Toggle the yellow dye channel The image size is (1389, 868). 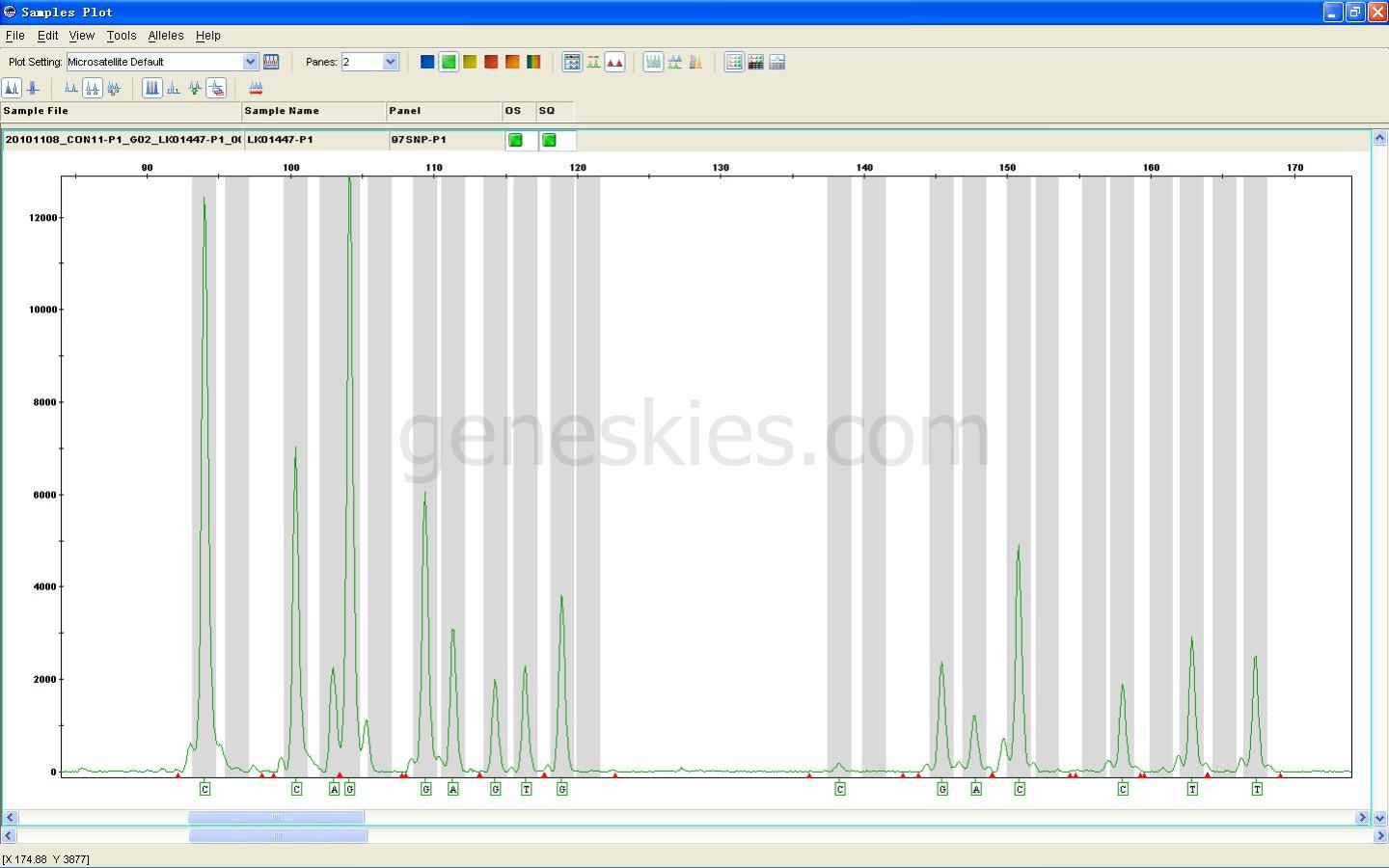[x=470, y=62]
